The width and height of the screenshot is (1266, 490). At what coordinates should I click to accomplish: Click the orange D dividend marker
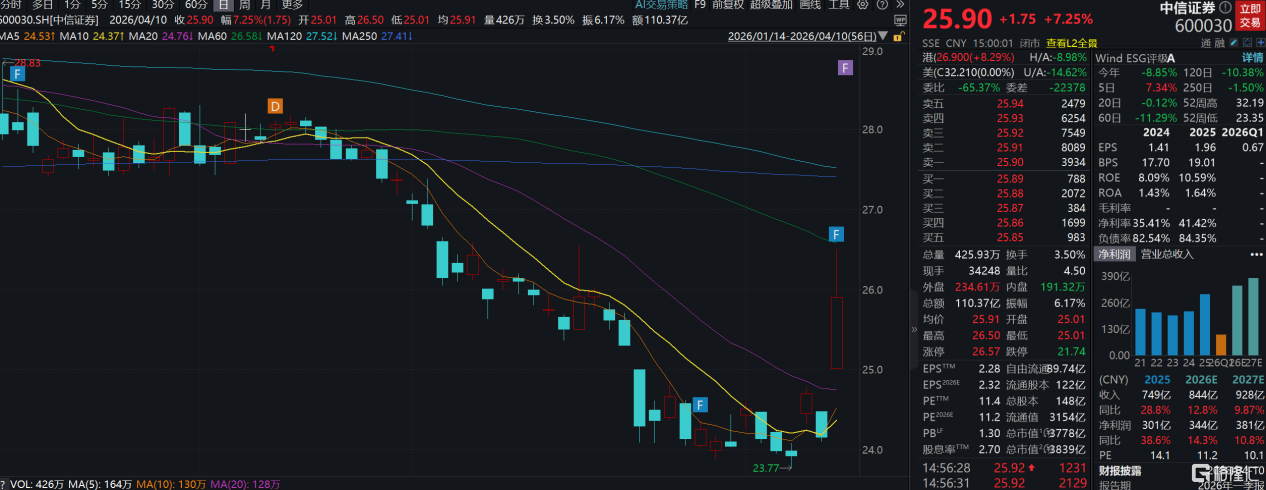[x=275, y=105]
